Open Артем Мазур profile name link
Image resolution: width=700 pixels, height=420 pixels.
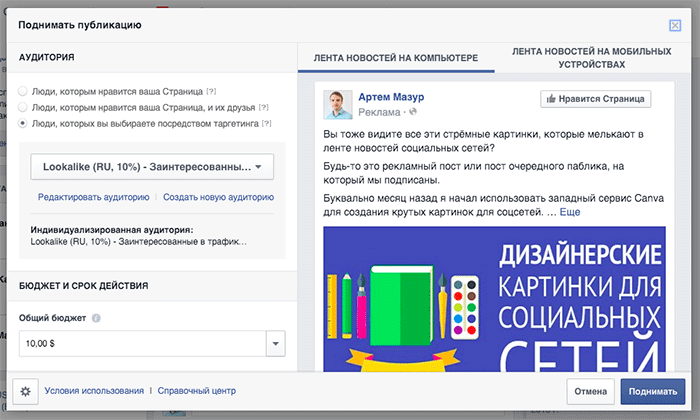[391, 97]
